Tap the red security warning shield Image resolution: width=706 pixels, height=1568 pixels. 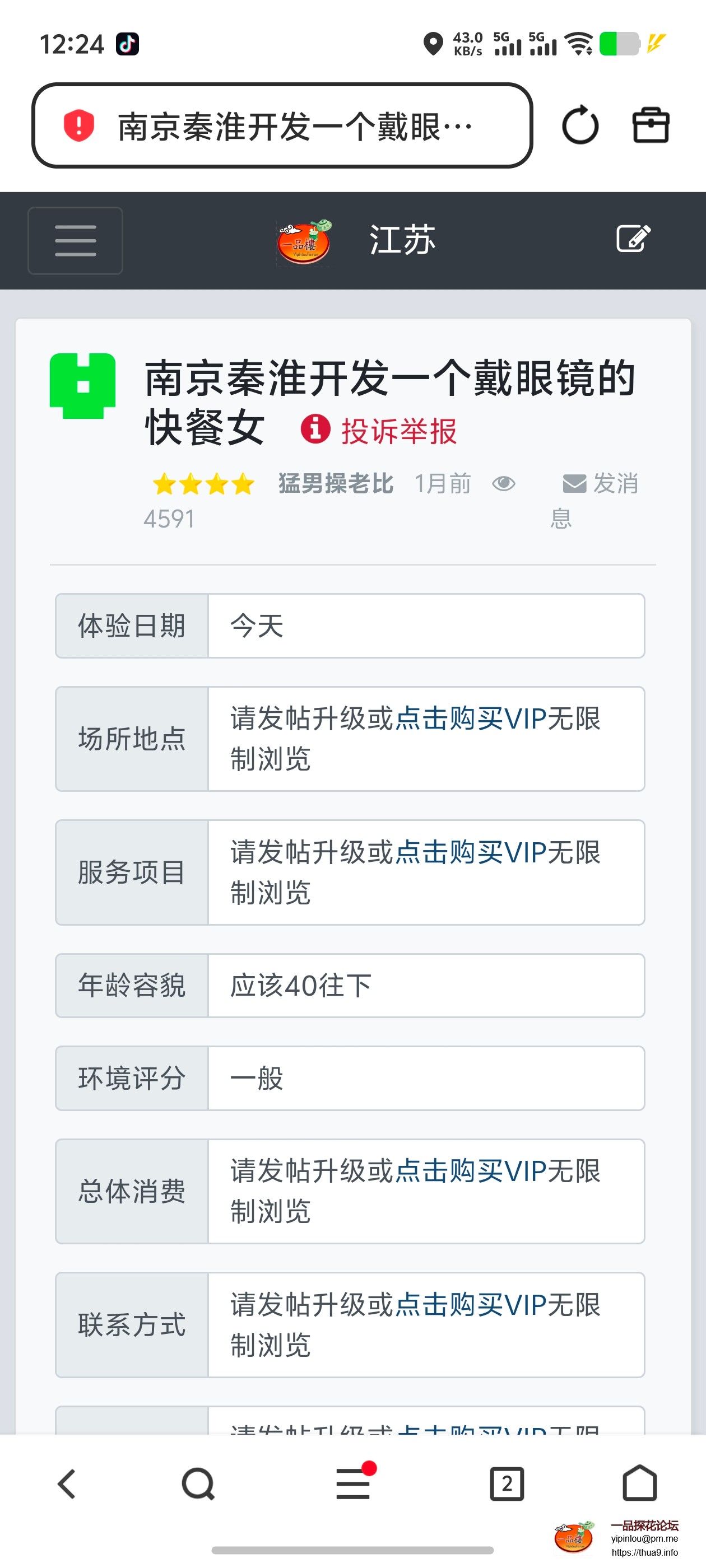[x=78, y=126]
